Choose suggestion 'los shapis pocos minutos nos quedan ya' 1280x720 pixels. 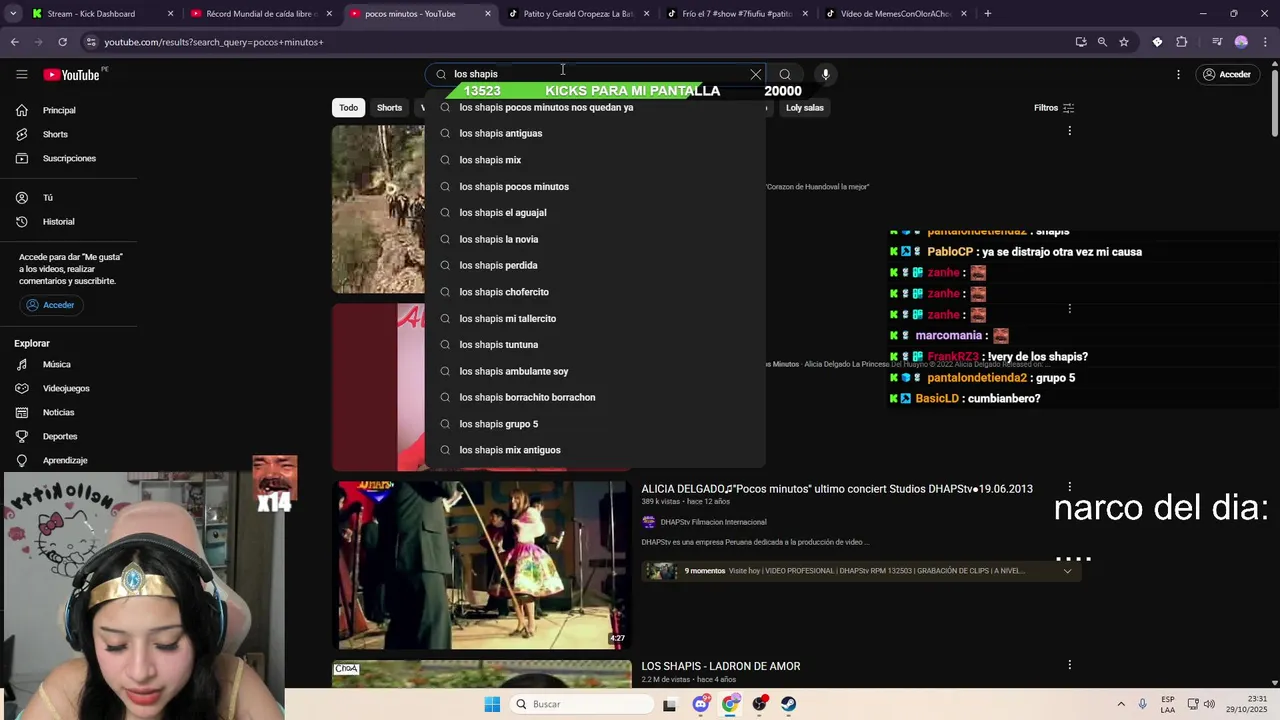click(x=595, y=107)
